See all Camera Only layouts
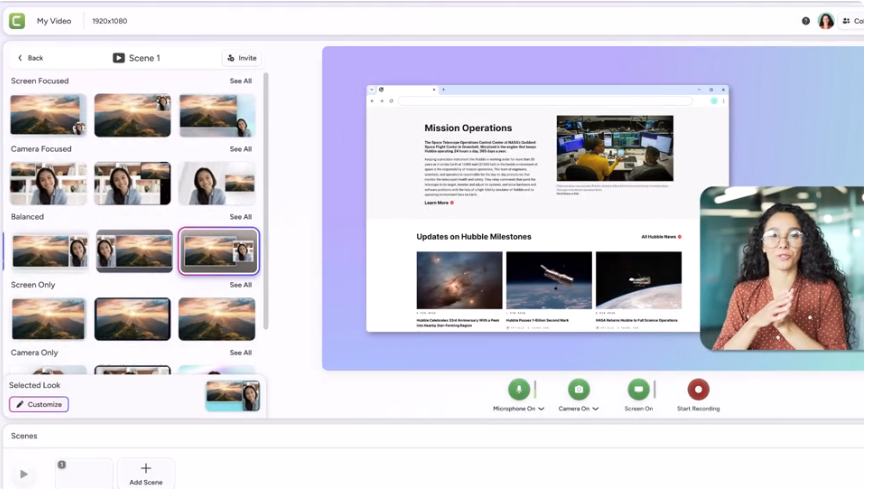 (x=241, y=353)
